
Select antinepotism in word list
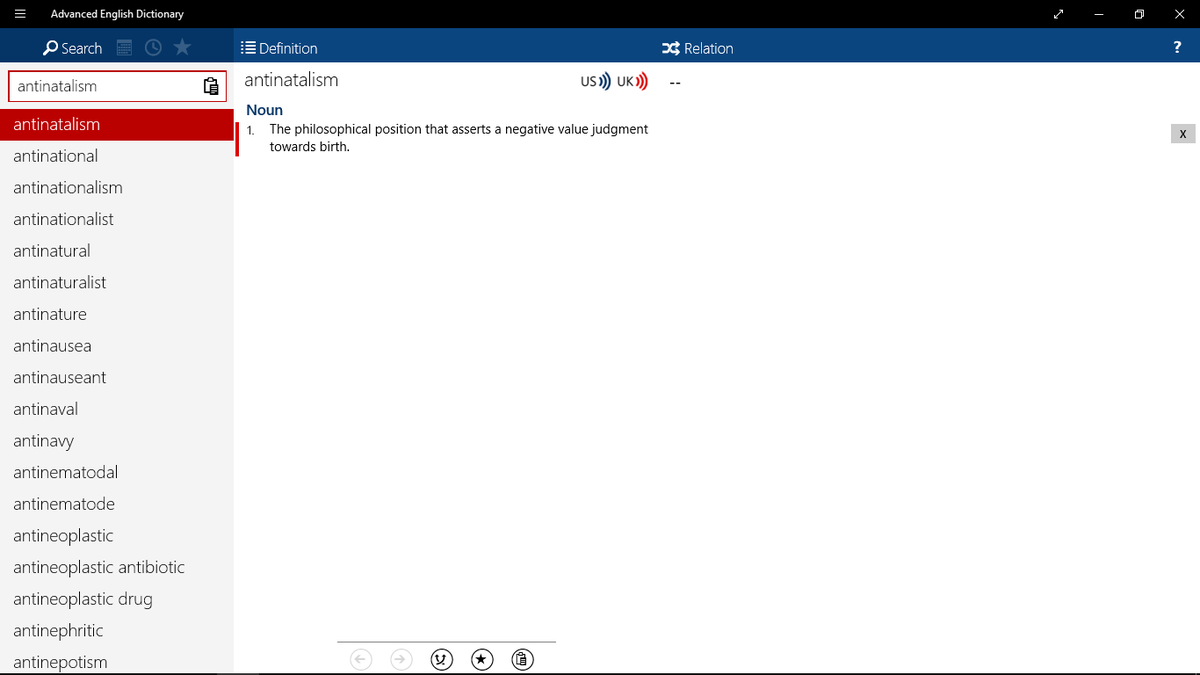pos(116,662)
